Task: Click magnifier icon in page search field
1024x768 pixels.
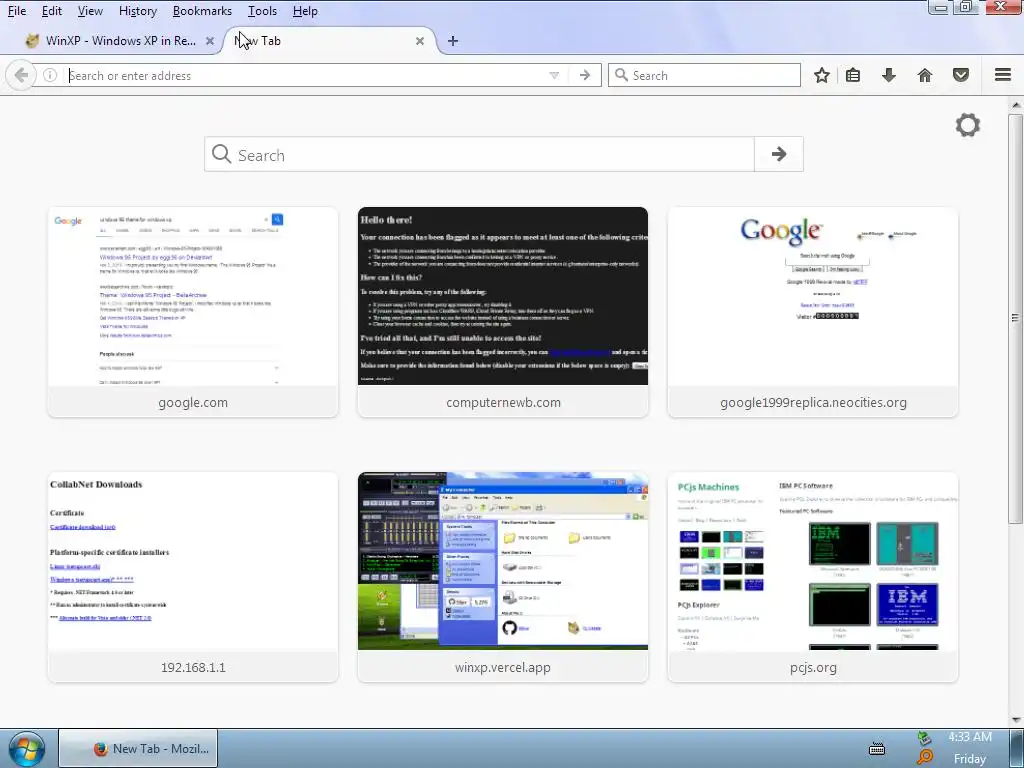Action: [221, 154]
